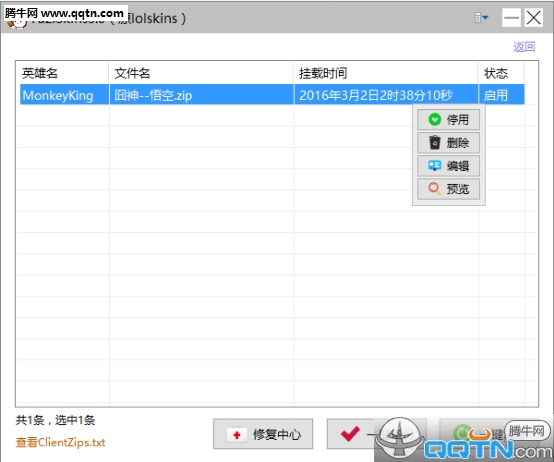Sort by the 挂载时间 column header

[x=386, y=73]
